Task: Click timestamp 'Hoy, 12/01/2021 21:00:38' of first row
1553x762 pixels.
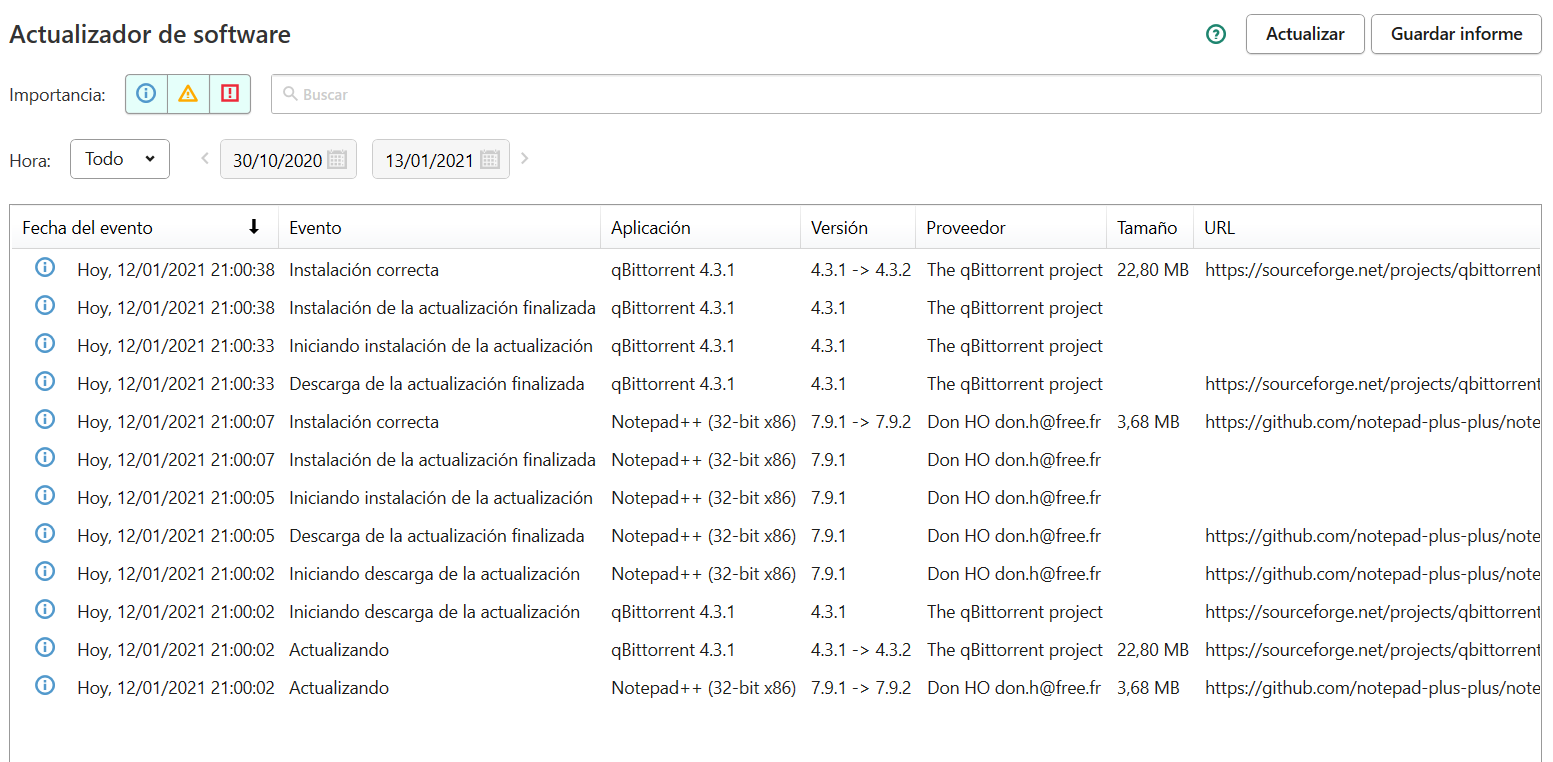Action: 176,270
